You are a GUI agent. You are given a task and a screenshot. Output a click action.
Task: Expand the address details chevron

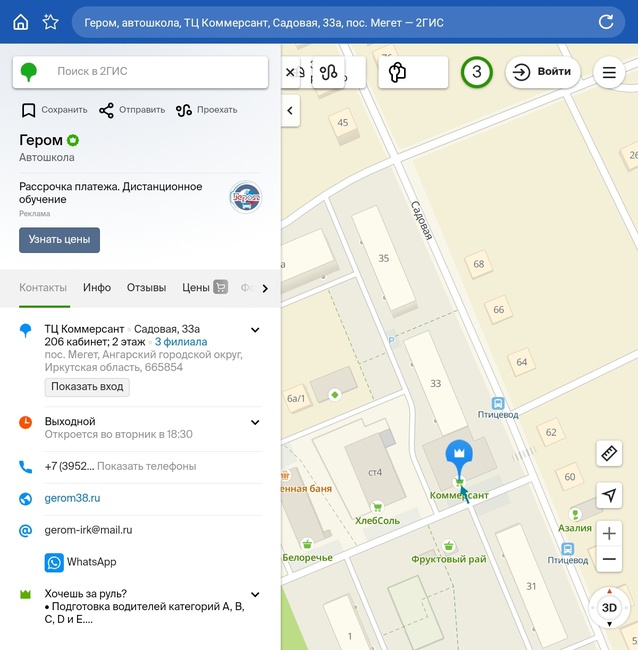255,330
